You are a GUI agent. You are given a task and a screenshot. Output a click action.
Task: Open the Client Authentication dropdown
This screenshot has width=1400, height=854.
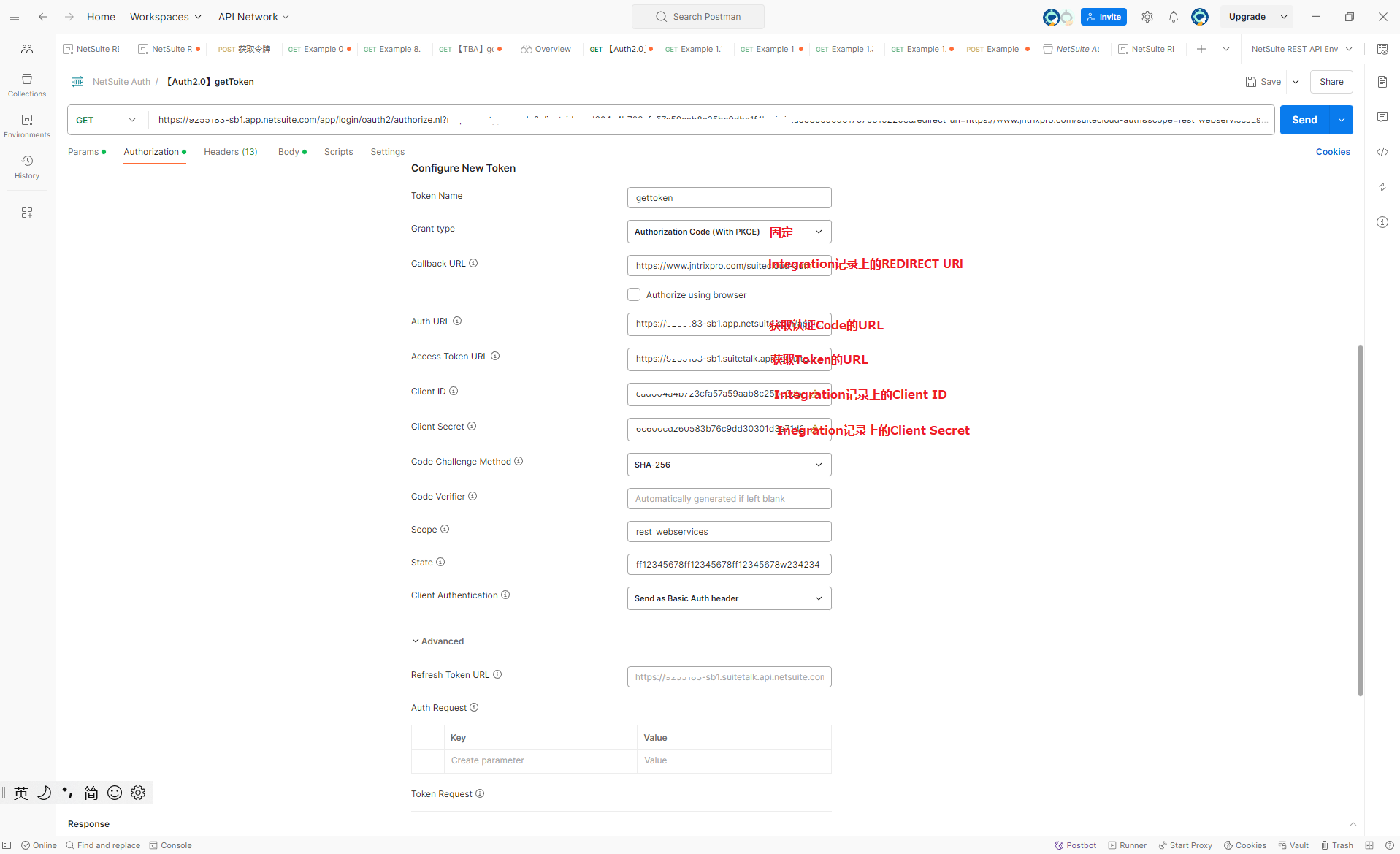(729, 598)
